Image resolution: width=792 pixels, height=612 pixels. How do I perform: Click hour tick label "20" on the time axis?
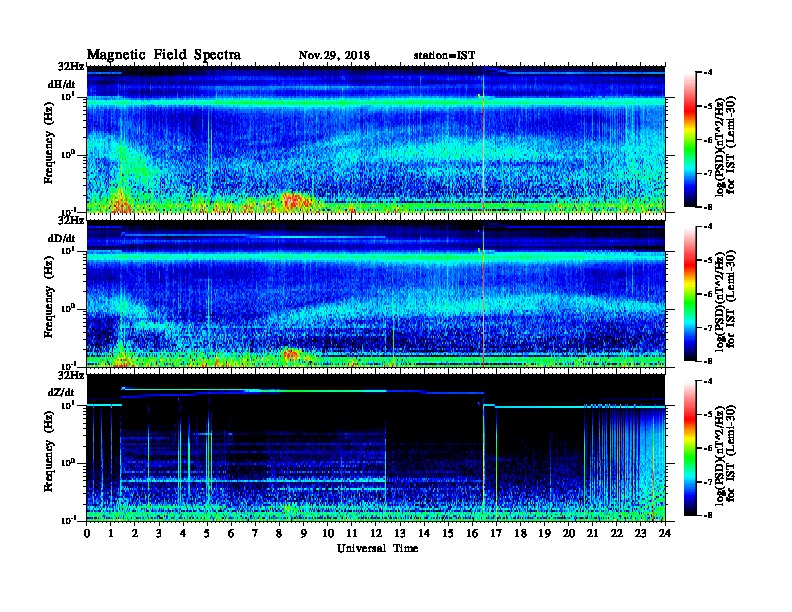click(x=569, y=533)
